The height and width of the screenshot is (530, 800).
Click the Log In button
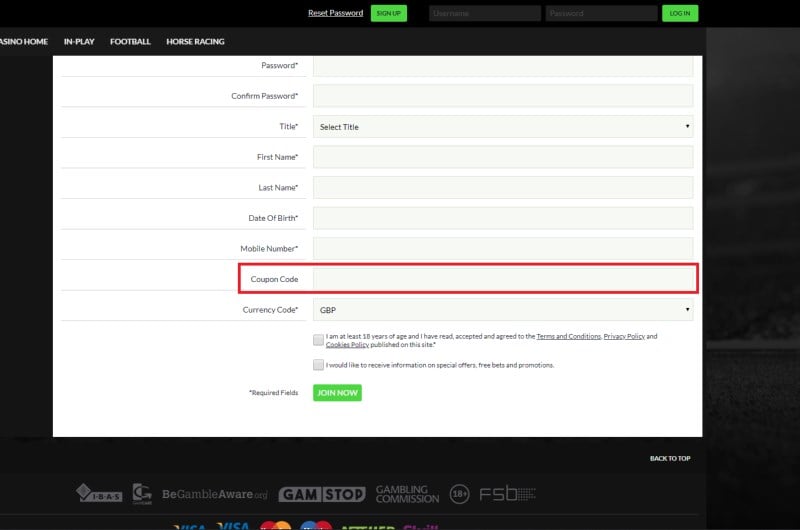tap(680, 13)
